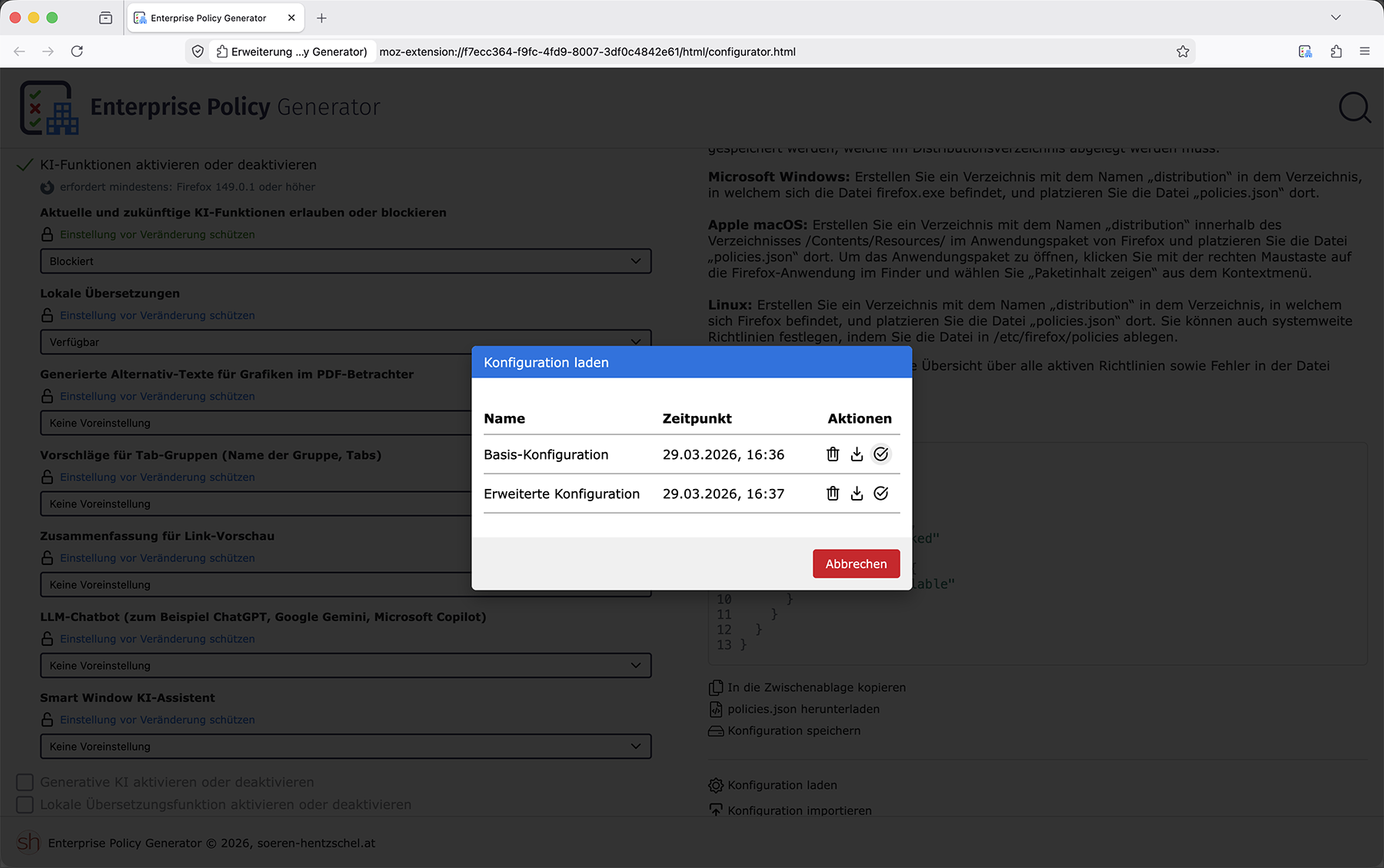Select the Enterprise Policy Generator browser tab
Screen dimensions: 1384x868
(208, 18)
